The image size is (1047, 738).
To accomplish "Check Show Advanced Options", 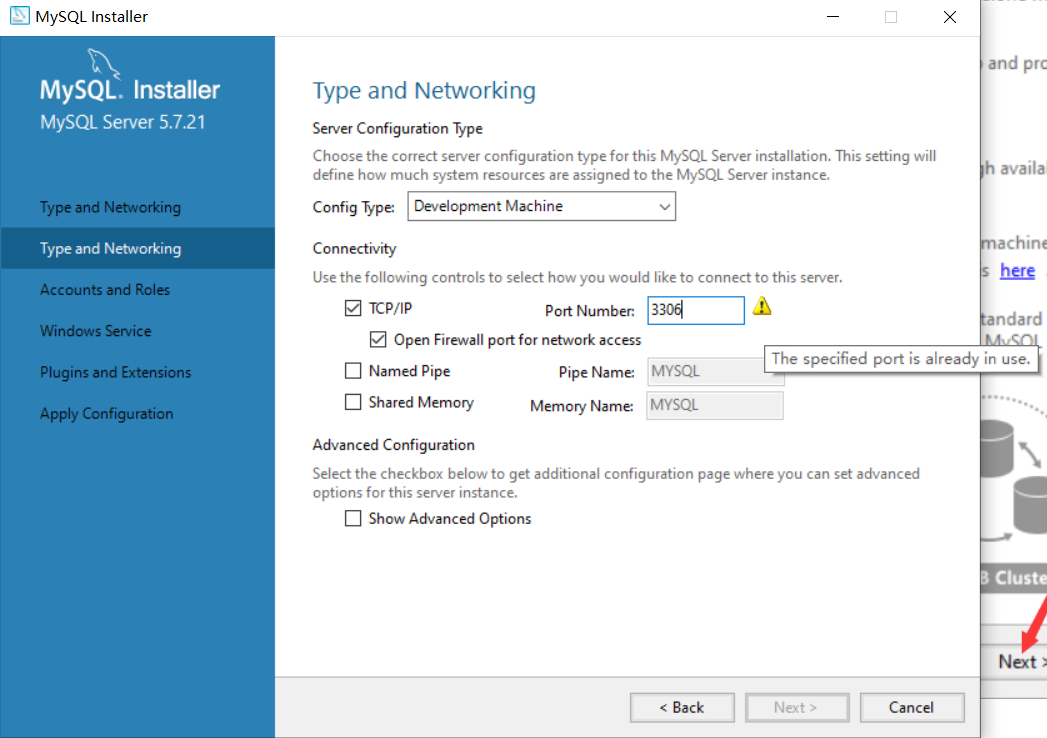I will coord(353,518).
